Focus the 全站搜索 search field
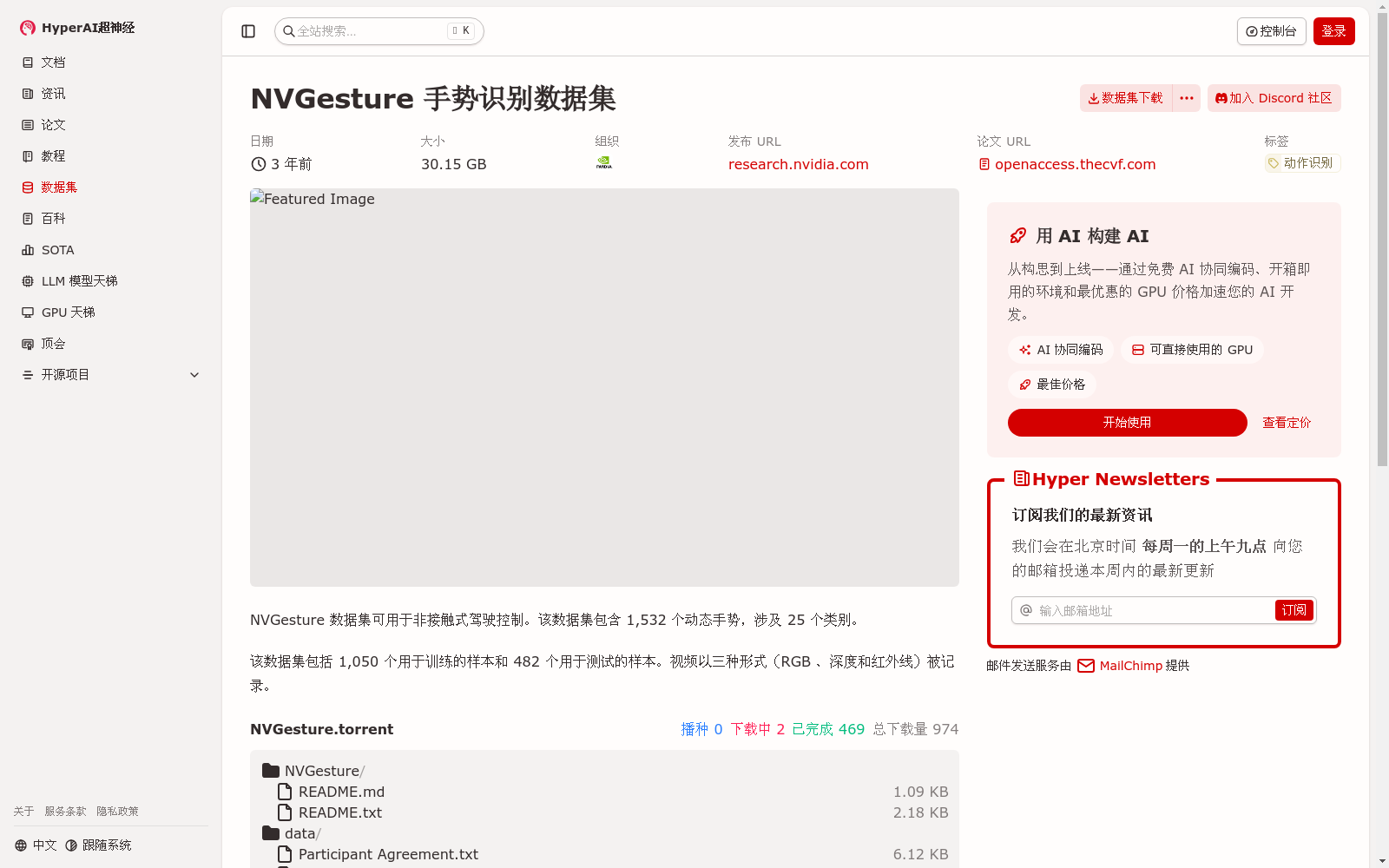Viewport: 1389px width, 868px height. click(379, 31)
